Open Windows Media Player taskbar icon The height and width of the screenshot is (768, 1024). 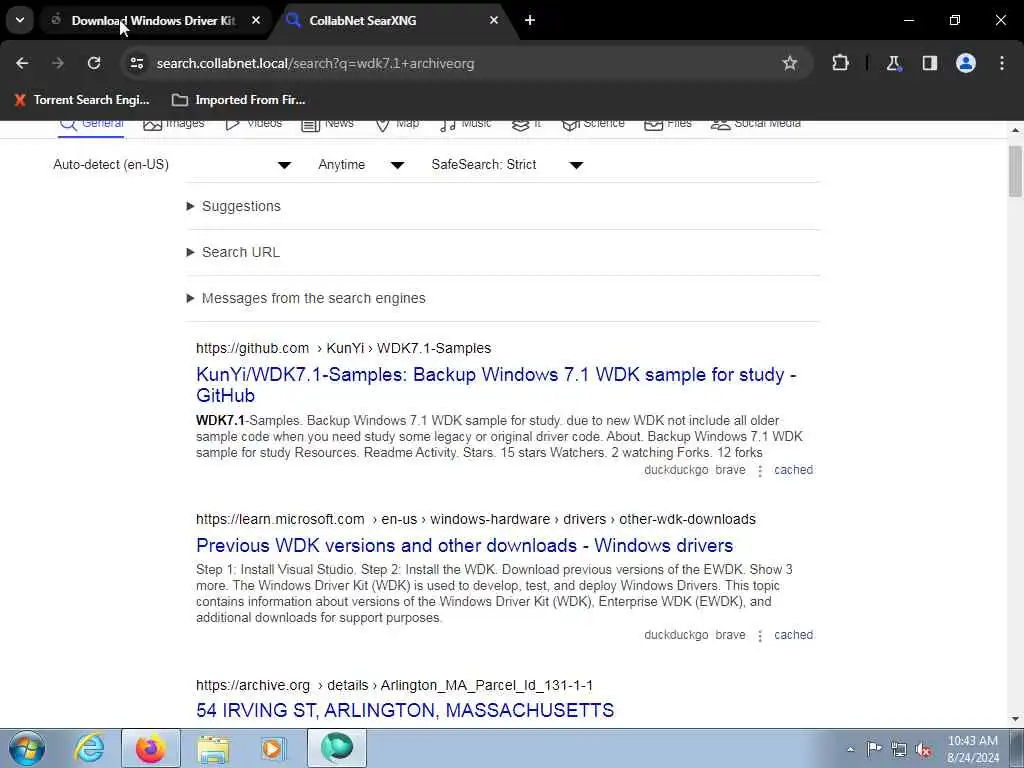[x=274, y=748]
